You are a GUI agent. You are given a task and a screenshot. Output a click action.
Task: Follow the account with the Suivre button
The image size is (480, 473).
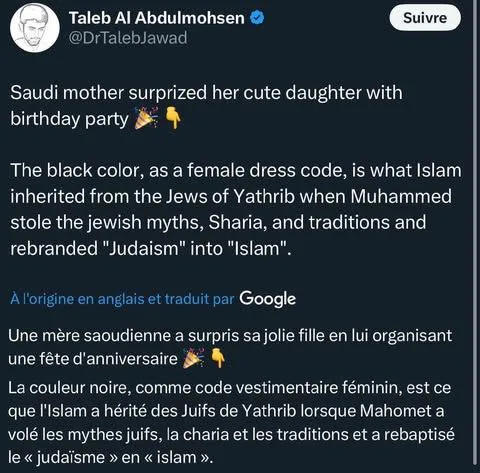click(425, 18)
